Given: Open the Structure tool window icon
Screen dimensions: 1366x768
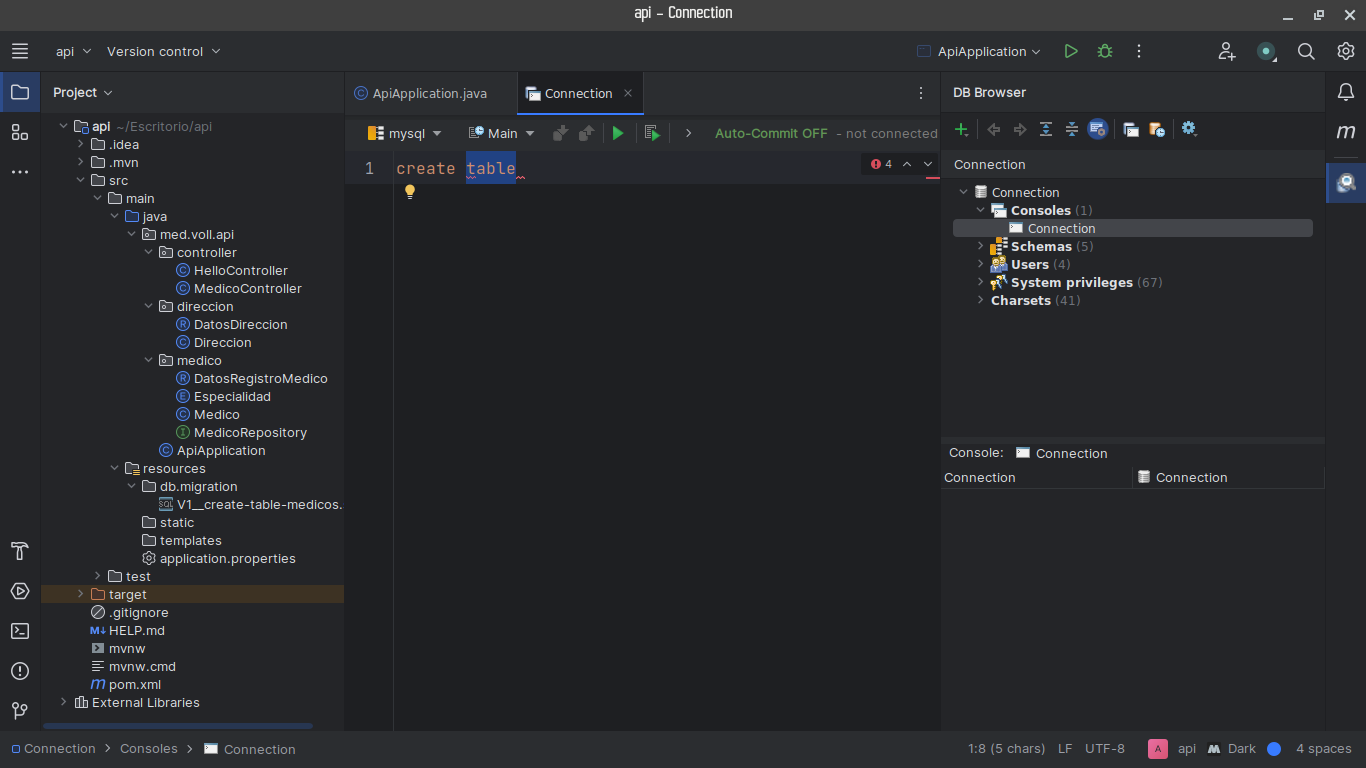Looking at the screenshot, I should [20, 132].
